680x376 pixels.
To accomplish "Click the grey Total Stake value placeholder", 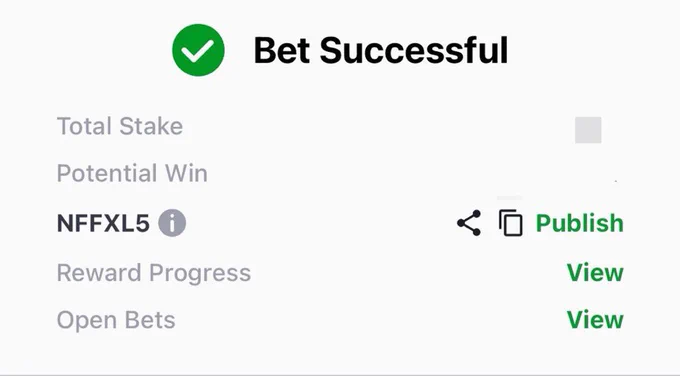I will (x=588, y=130).
